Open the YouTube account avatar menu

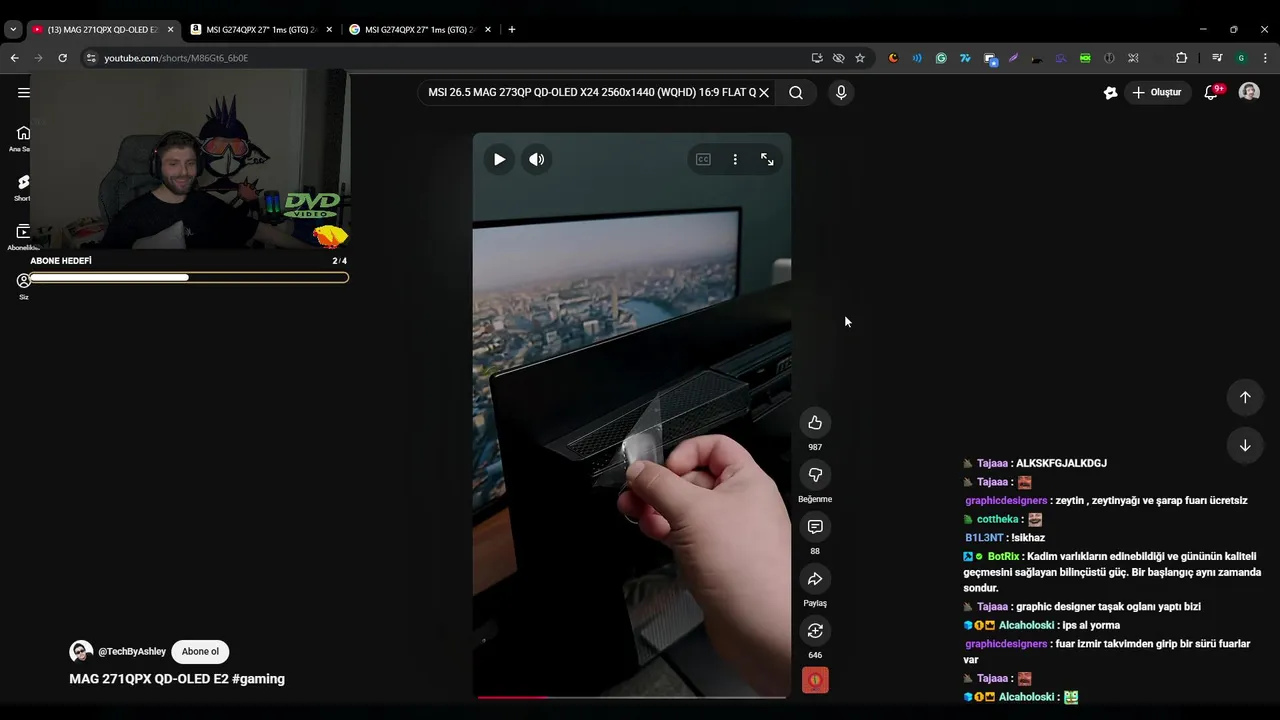pos(1249,92)
